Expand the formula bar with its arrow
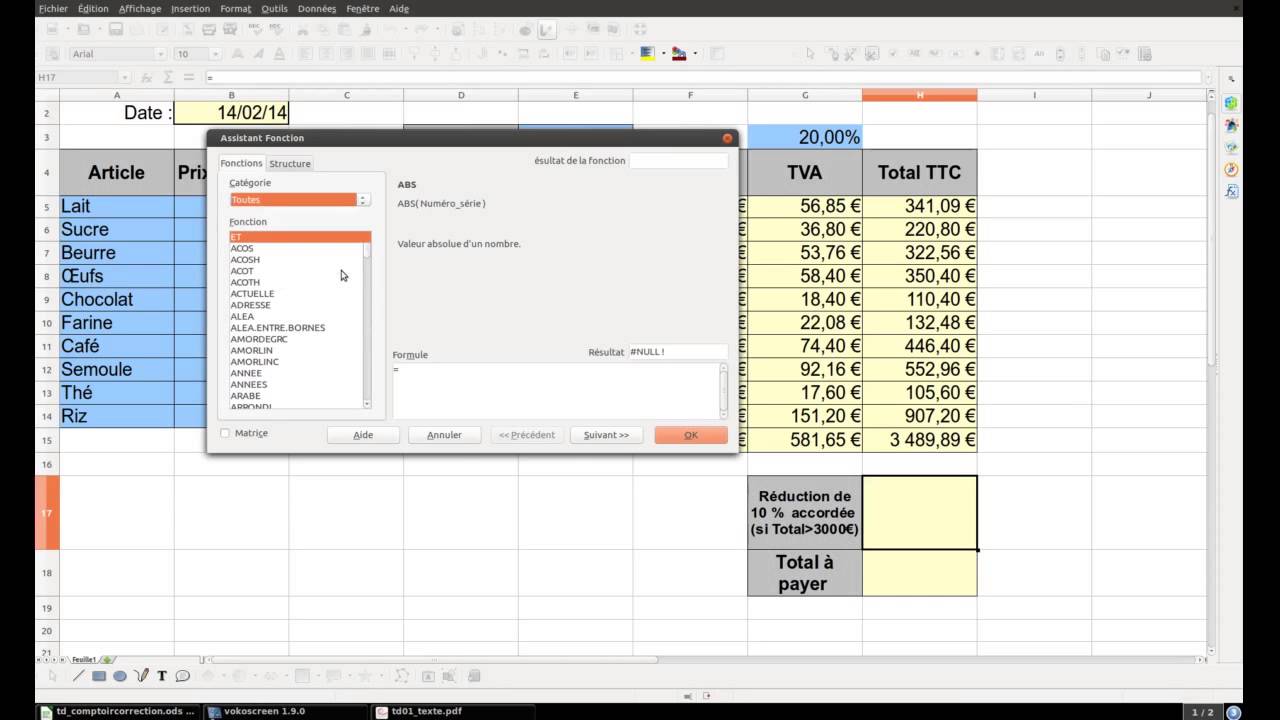The height and width of the screenshot is (720, 1280). click(x=1210, y=77)
